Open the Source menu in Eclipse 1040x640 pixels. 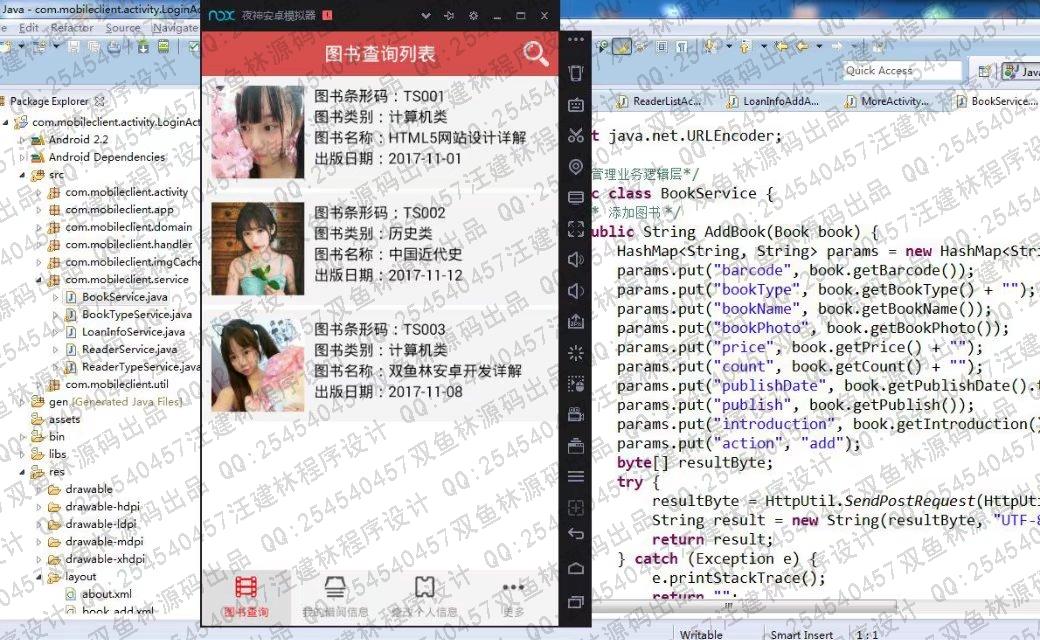coord(123,27)
